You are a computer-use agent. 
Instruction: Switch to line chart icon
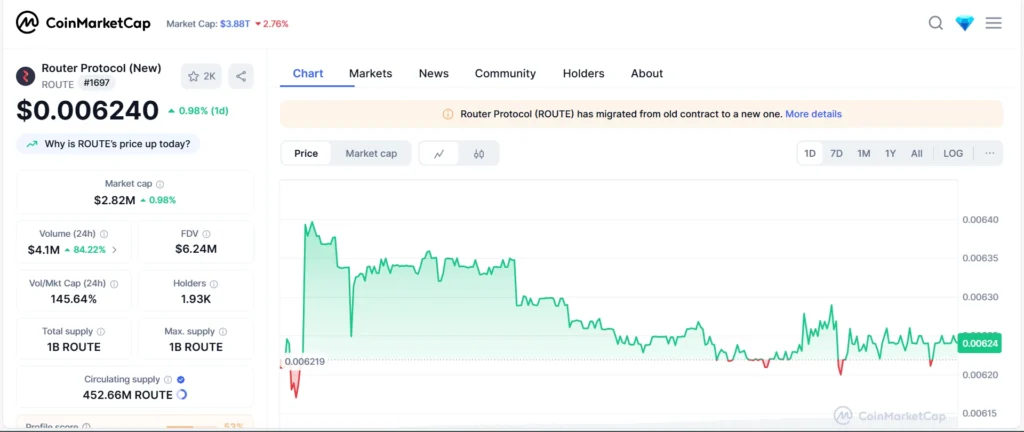(439, 154)
